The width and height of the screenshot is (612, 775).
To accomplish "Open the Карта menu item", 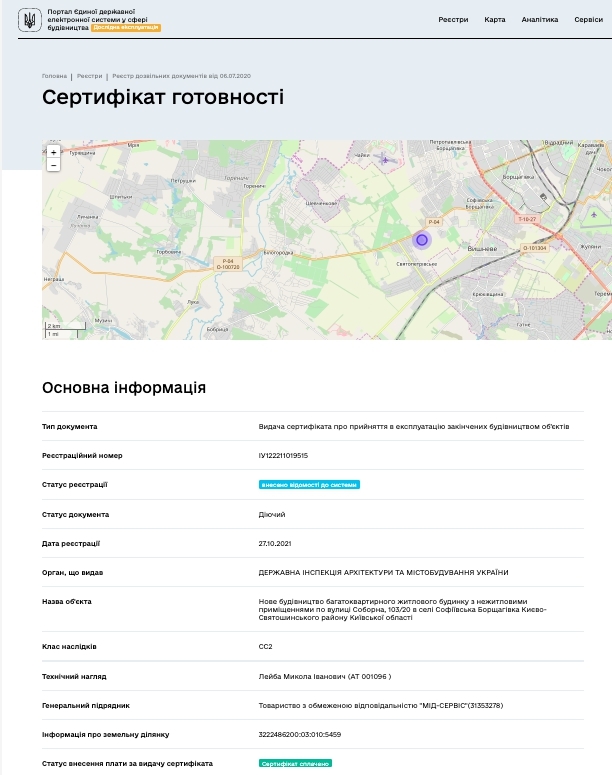I will [x=494, y=20].
